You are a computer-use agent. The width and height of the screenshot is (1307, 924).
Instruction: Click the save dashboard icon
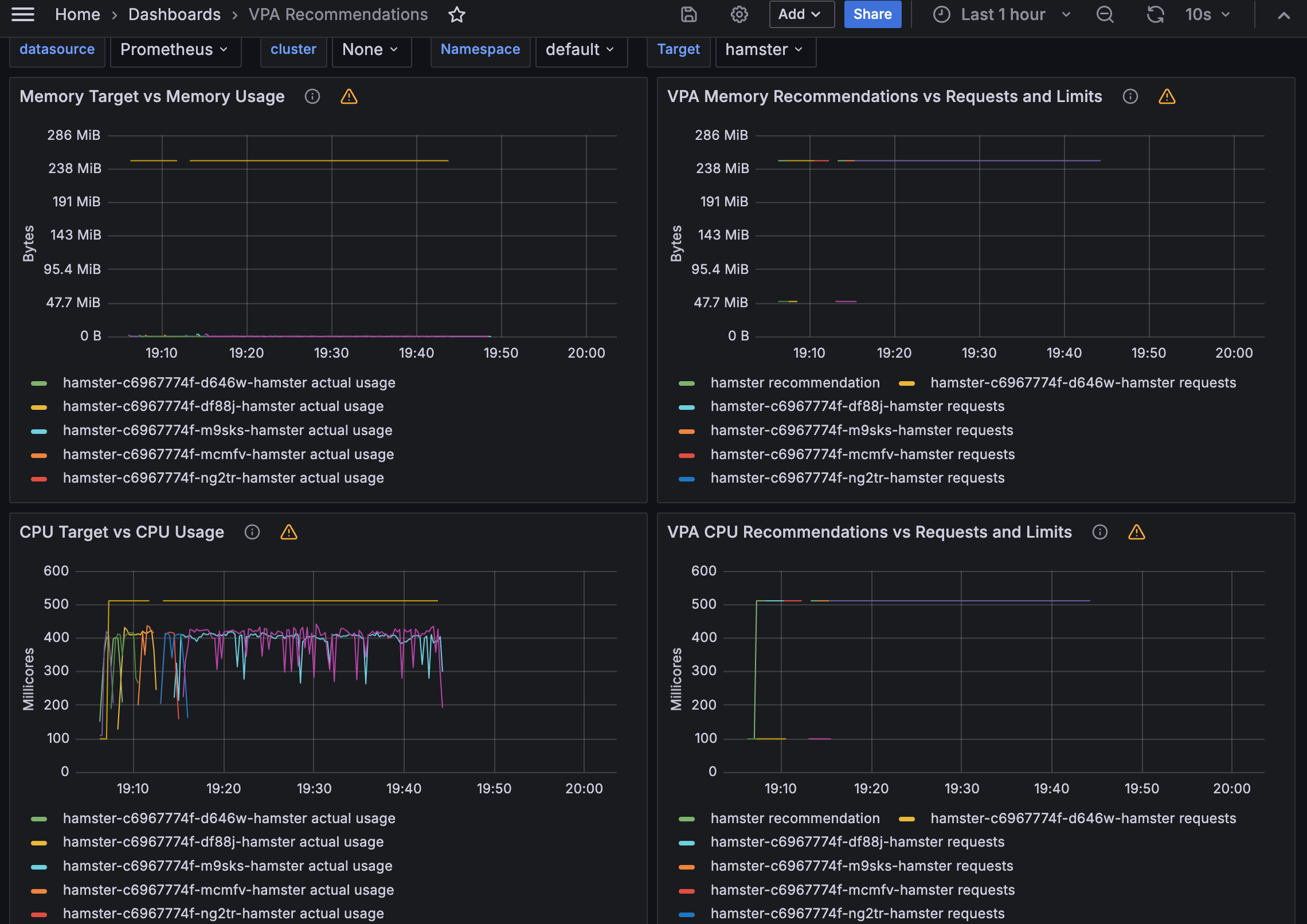click(x=688, y=14)
